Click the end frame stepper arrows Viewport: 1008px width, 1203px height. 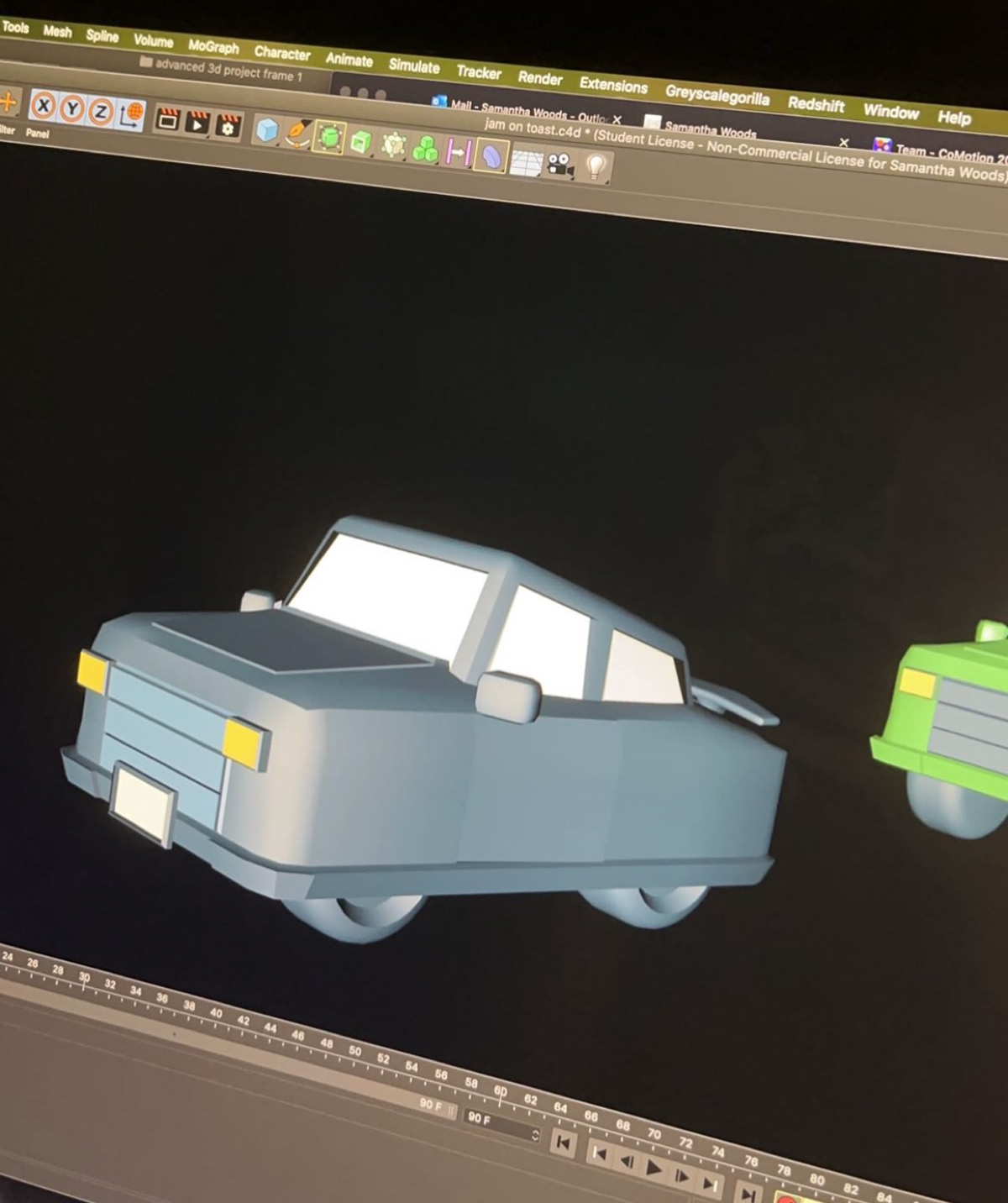(x=535, y=1133)
